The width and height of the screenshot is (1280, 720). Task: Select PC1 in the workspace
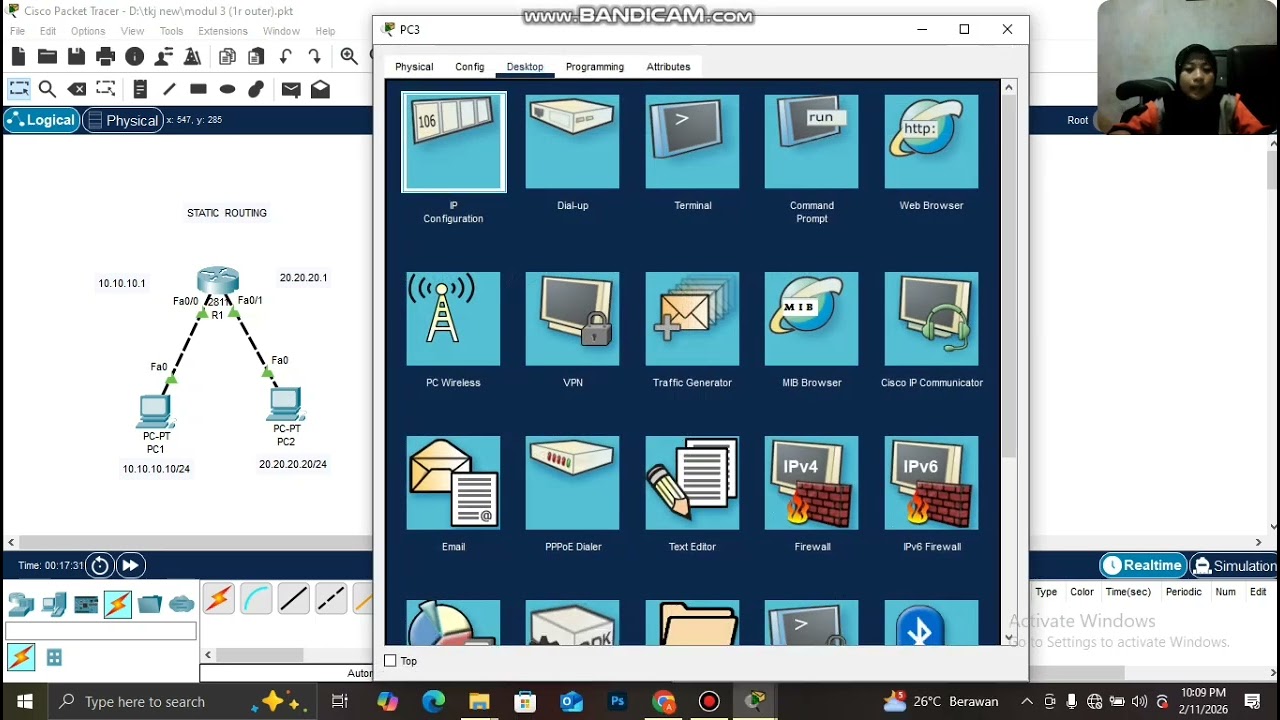[x=155, y=411]
